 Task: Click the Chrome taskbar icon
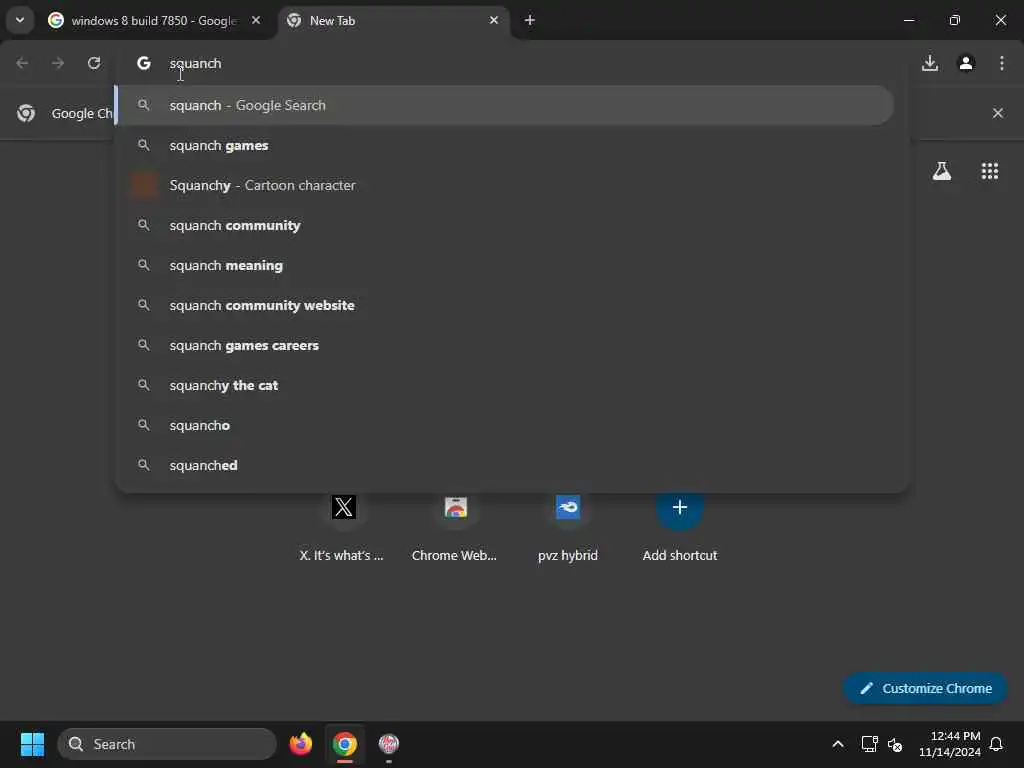tap(345, 744)
